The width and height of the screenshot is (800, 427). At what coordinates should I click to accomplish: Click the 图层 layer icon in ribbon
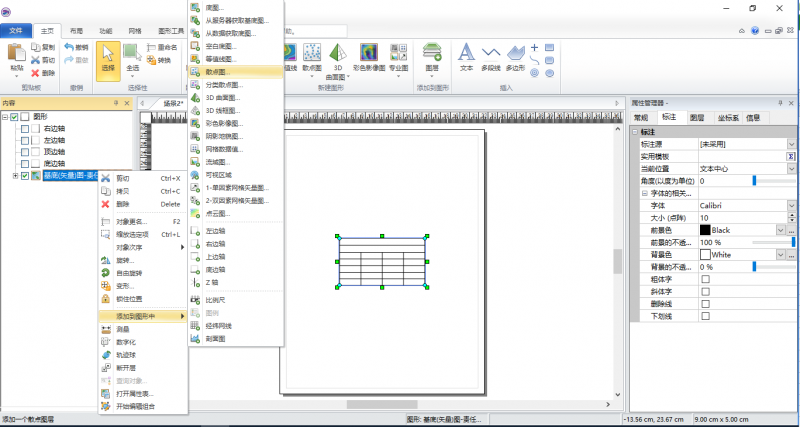click(433, 55)
